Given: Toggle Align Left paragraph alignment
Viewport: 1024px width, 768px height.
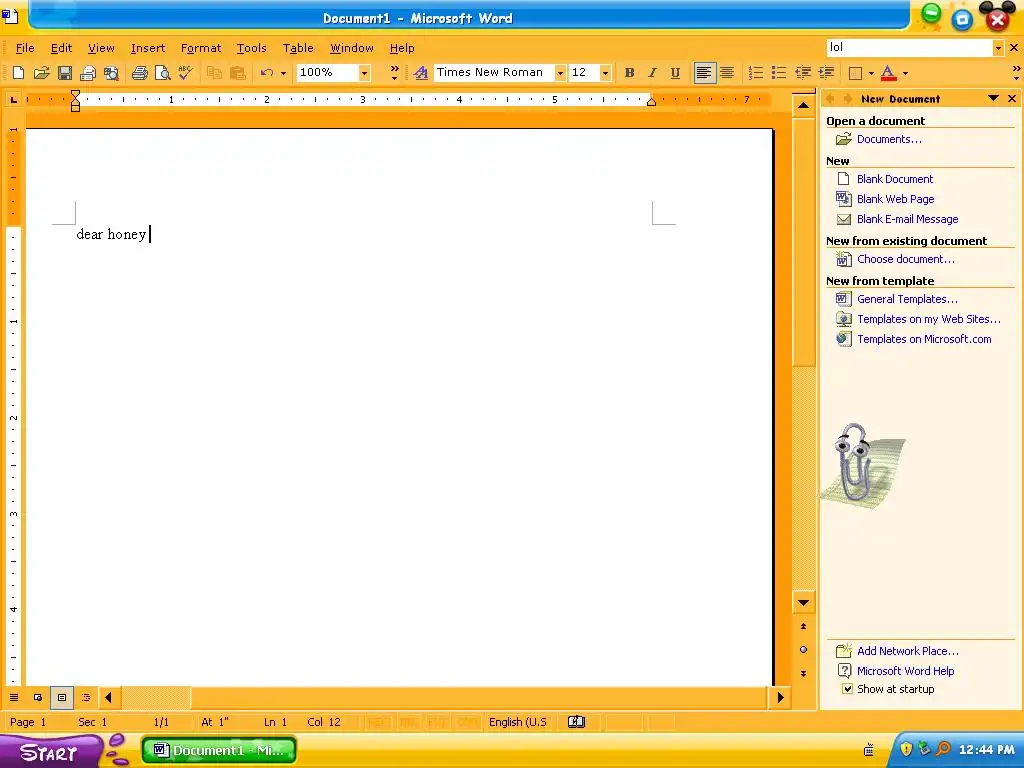Looking at the screenshot, I should [x=704, y=72].
